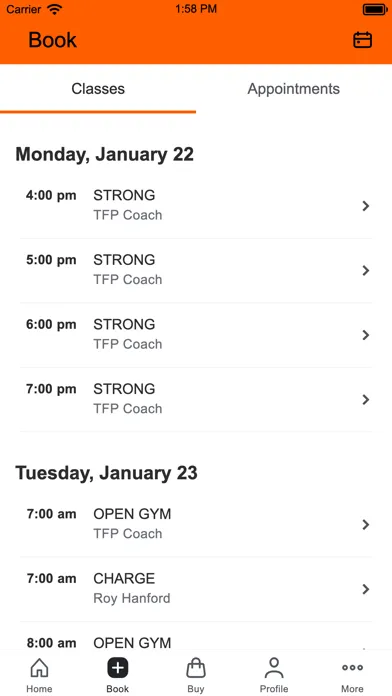Viewport: 392px width, 696px height.
Task: Open chevron for 7:00 am OPEN GYM
Action: tap(365, 525)
